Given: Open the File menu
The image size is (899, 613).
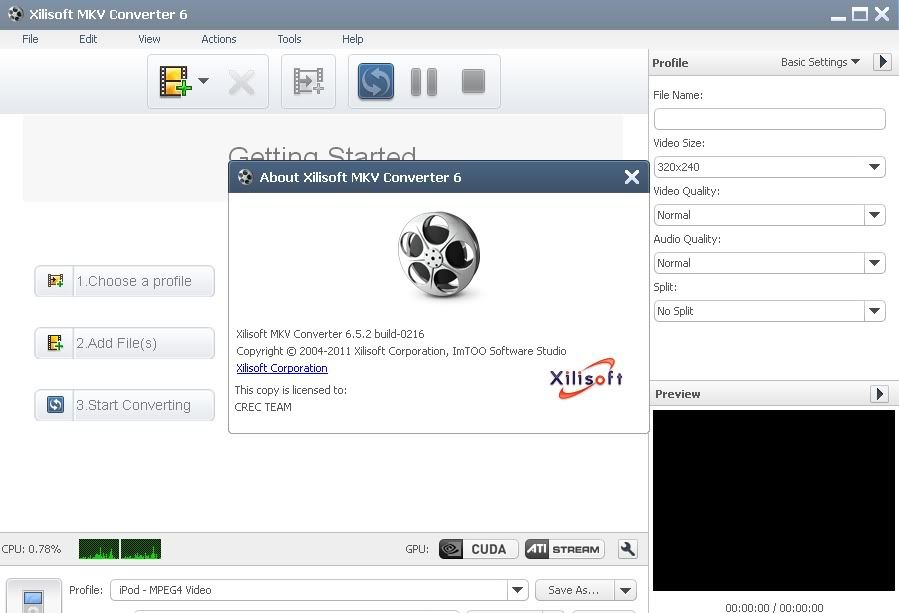Looking at the screenshot, I should click(30, 39).
